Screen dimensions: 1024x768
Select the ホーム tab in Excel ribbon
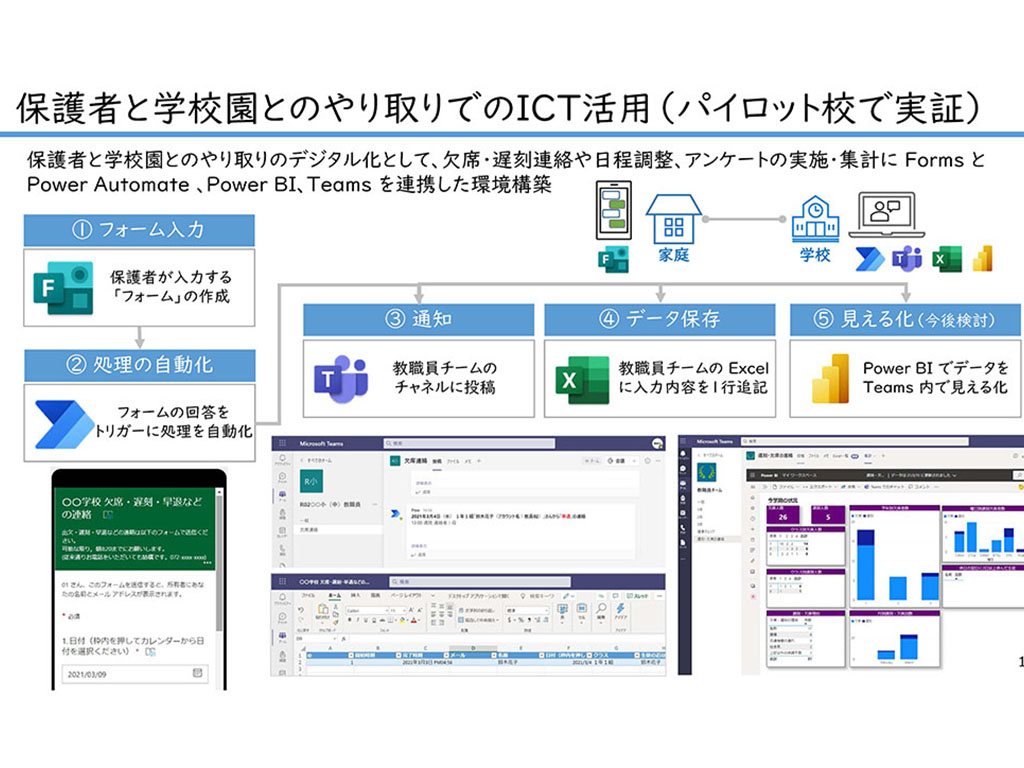point(334,596)
